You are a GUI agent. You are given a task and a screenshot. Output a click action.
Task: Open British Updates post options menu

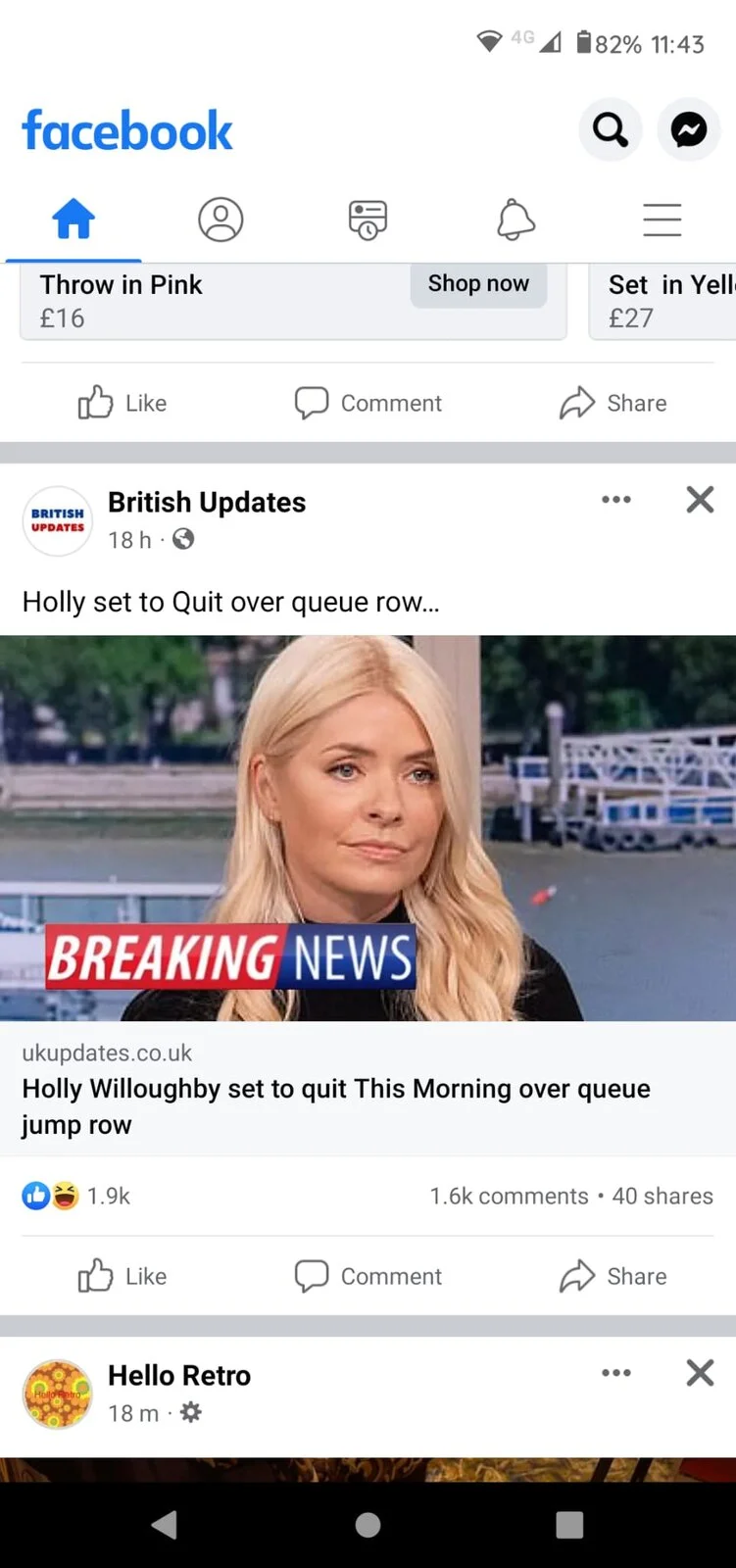[616, 500]
